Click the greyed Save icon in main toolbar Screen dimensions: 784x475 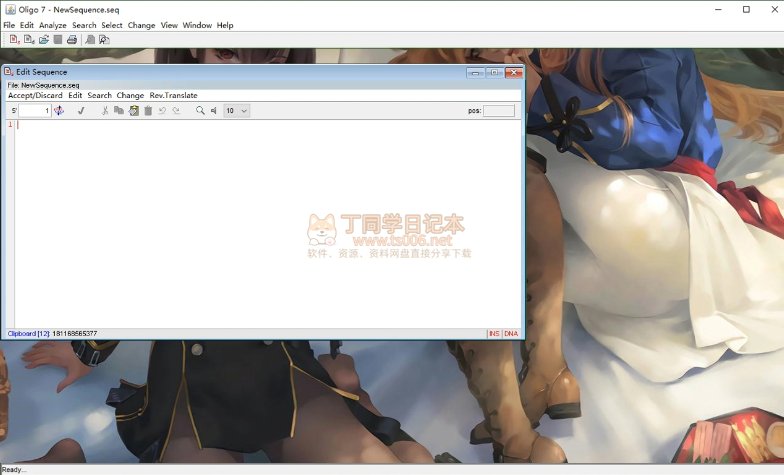(x=58, y=40)
